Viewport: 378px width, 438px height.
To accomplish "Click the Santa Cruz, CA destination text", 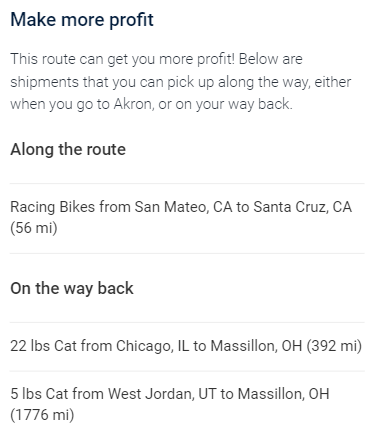I will 303,207.
